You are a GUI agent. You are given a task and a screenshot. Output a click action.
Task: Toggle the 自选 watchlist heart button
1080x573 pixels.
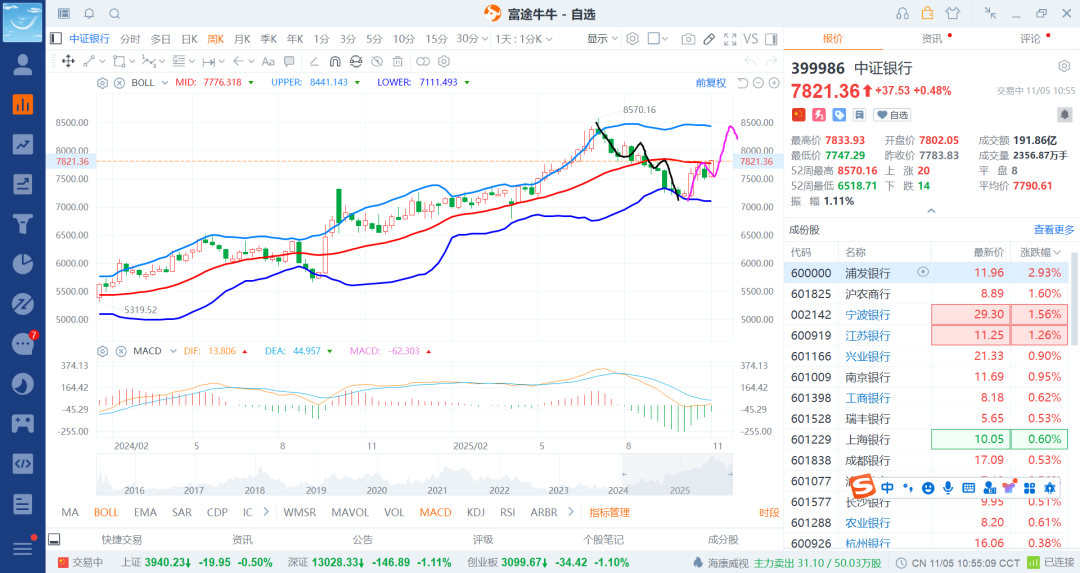point(893,115)
